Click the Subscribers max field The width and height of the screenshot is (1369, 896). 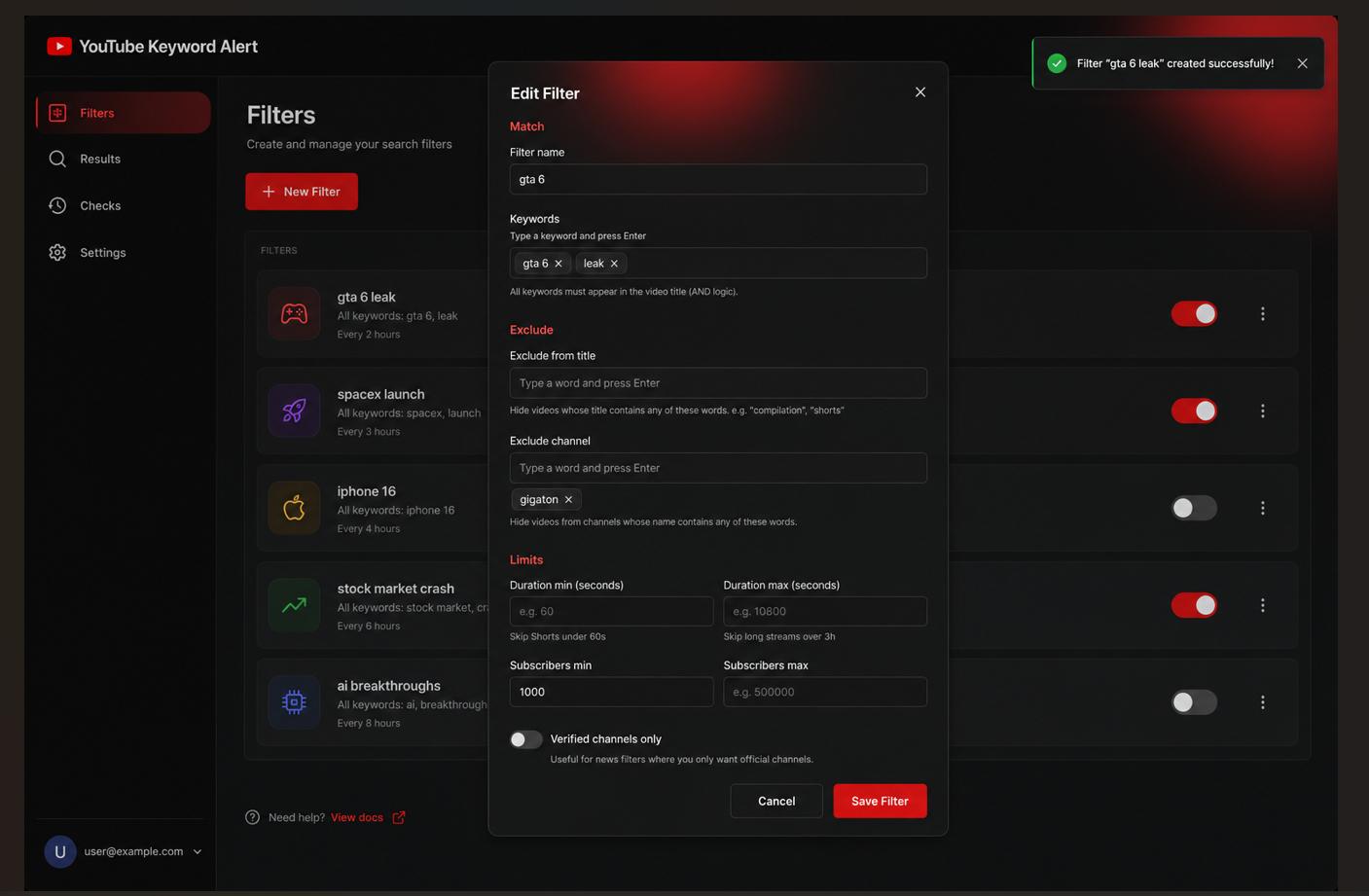coord(825,692)
